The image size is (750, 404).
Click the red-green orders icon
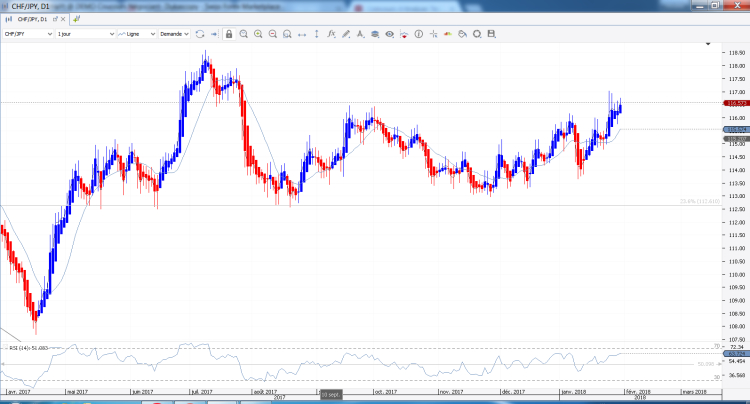pos(448,34)
